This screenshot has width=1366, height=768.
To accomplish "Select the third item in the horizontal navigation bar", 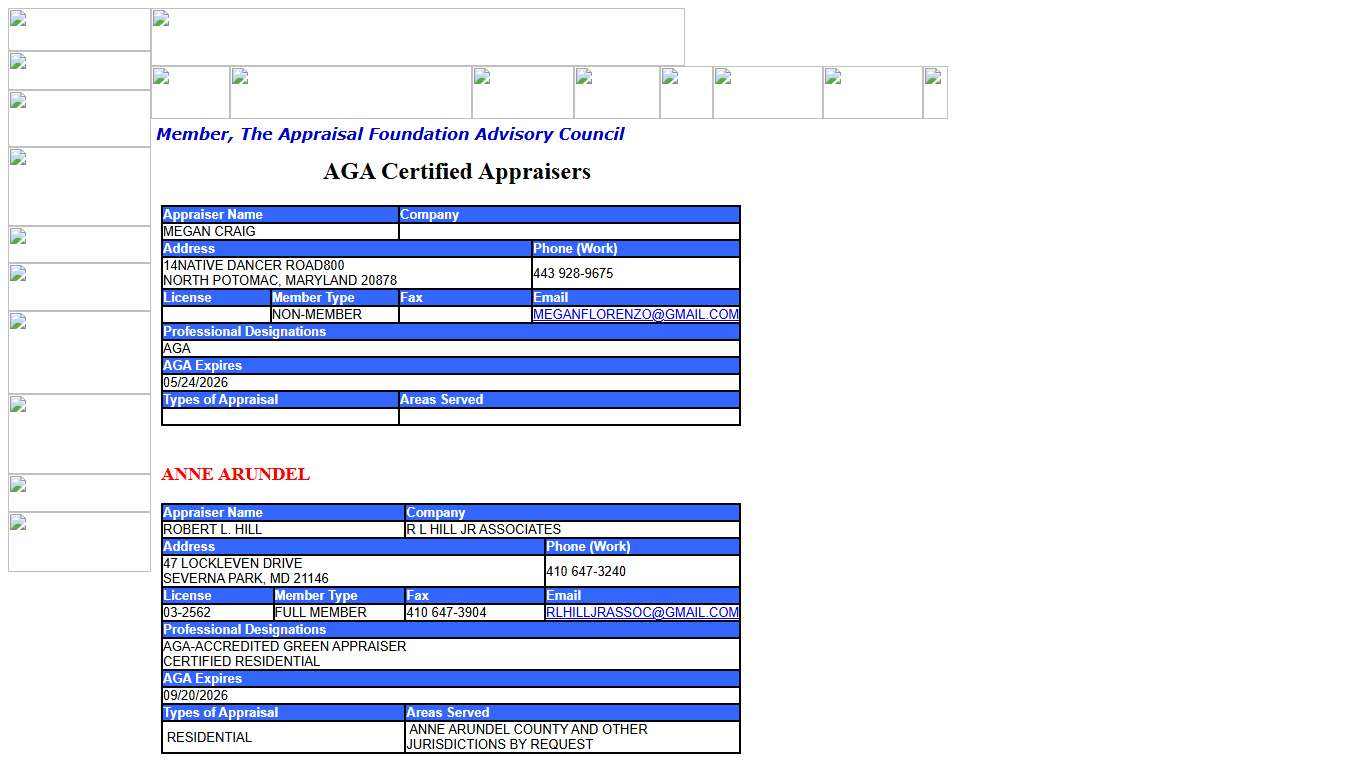I will (522, 92).
